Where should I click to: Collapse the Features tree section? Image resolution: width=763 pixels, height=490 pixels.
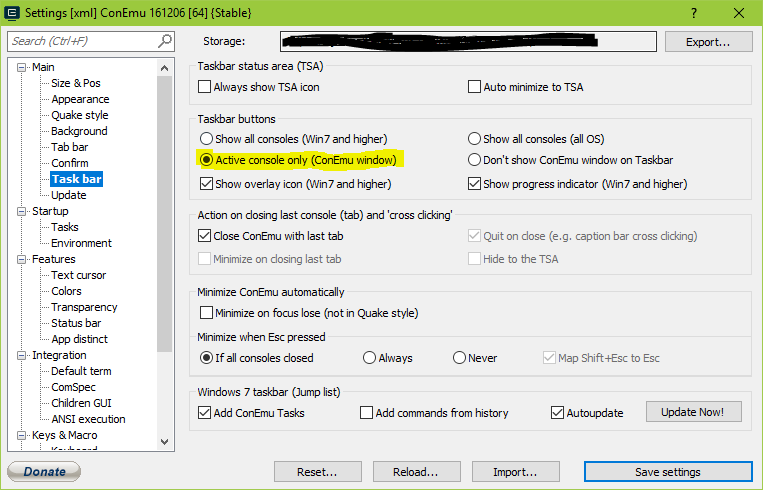(x=22, y=259)
